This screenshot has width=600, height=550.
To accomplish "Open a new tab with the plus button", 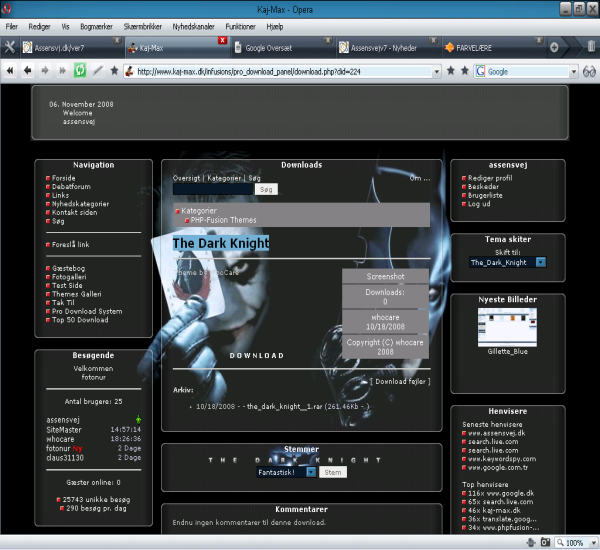I will click(x=554, y=47).
